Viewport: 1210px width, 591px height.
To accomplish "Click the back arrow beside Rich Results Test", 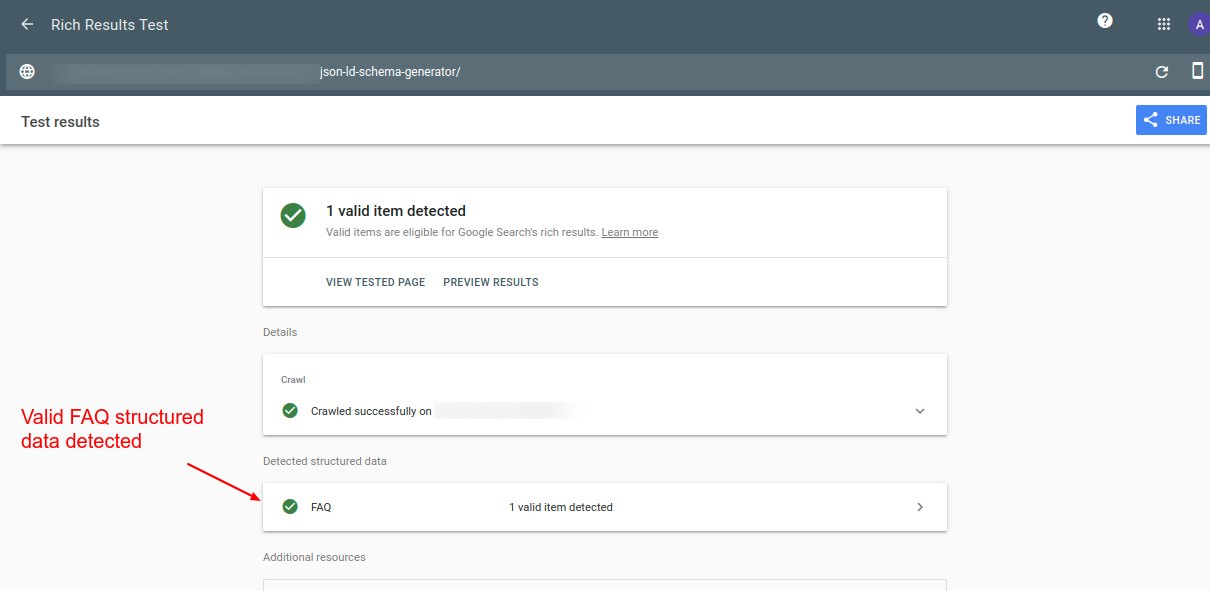I will [26, 24].
